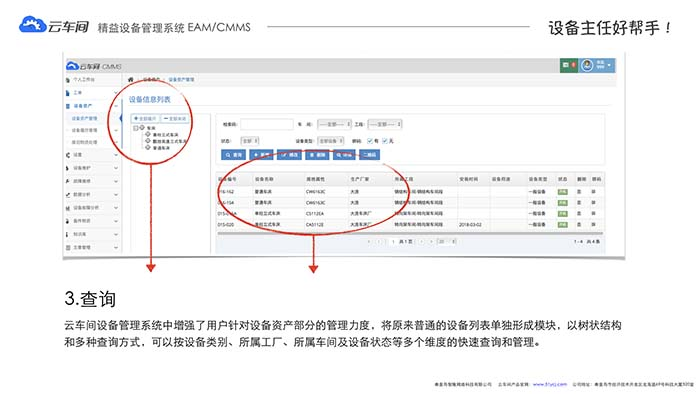Click the 个人工作台 sidebar icon
The image size is (700, 394).
click(68, 80)
